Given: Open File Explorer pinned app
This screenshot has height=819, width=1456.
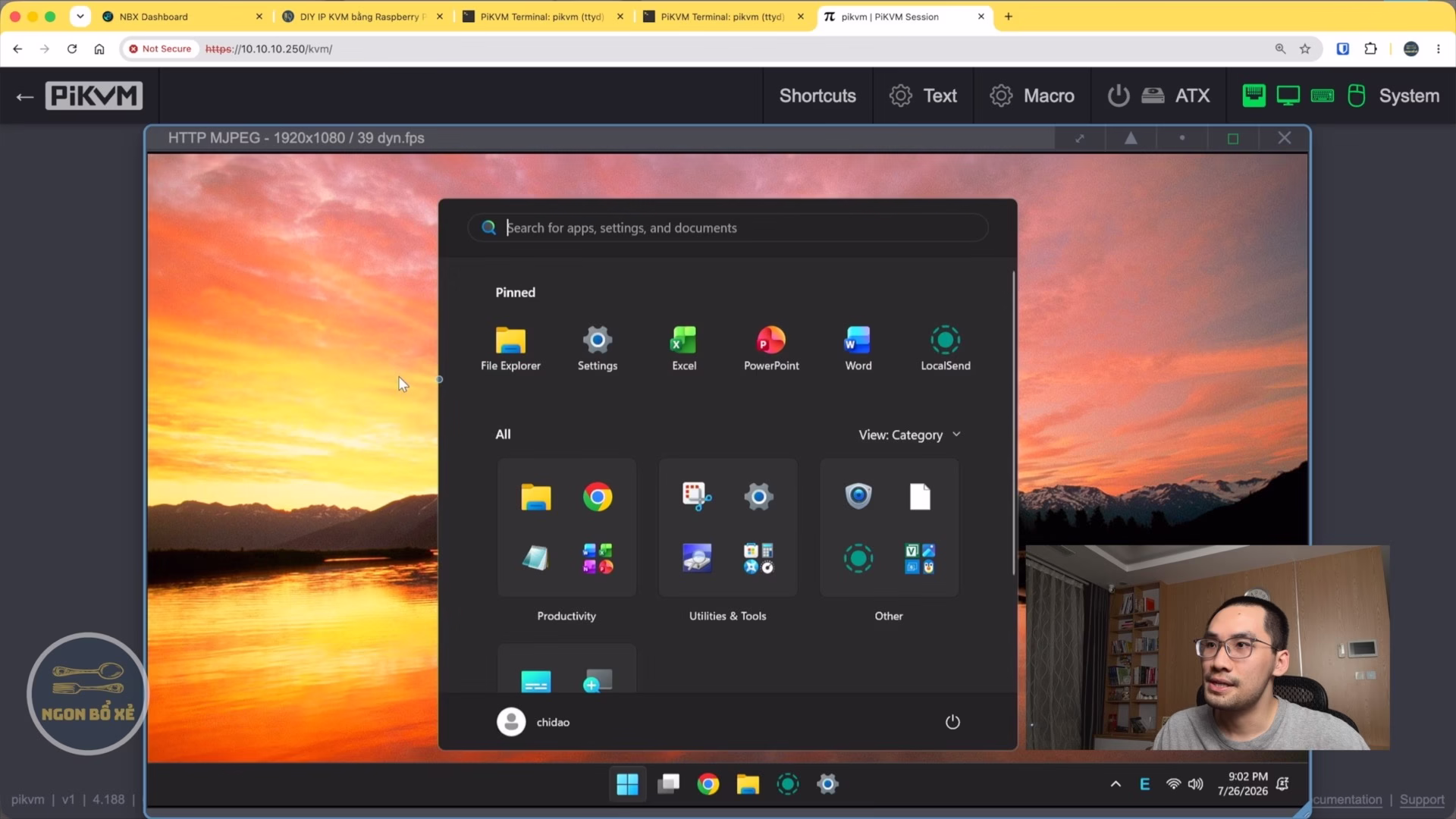Looking at the screenshot, I should [x=510, y=349].
